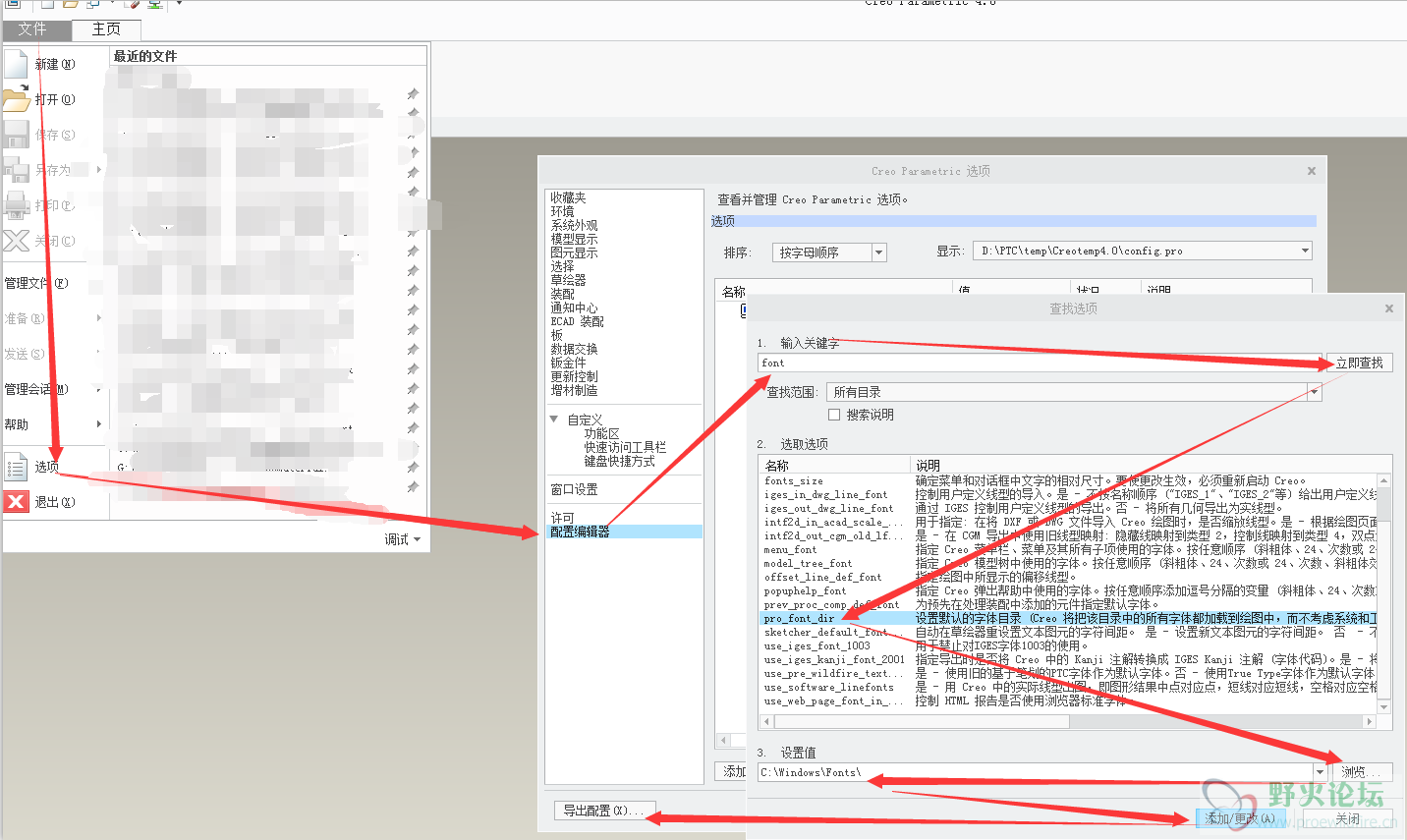
Task: Click the Save disk icon
Action: click(x=16, y=134)
